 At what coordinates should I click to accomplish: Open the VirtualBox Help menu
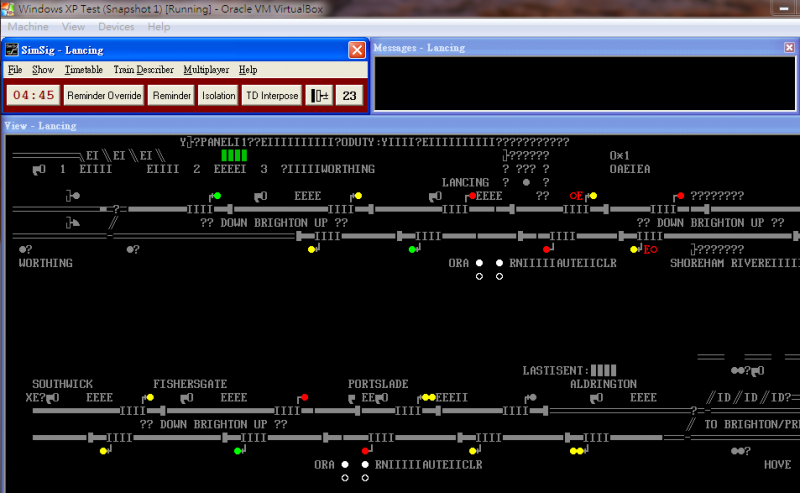tap(159, 27)
